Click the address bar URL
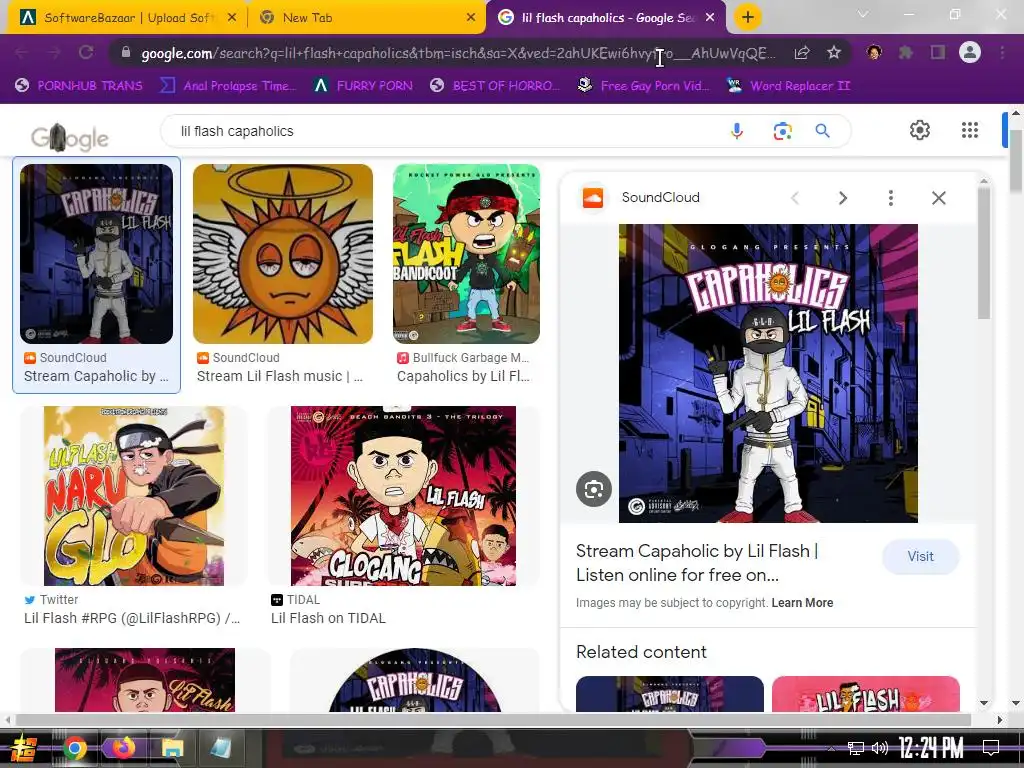The height and width of the screenshot is (768, 1024). point(458,53)
